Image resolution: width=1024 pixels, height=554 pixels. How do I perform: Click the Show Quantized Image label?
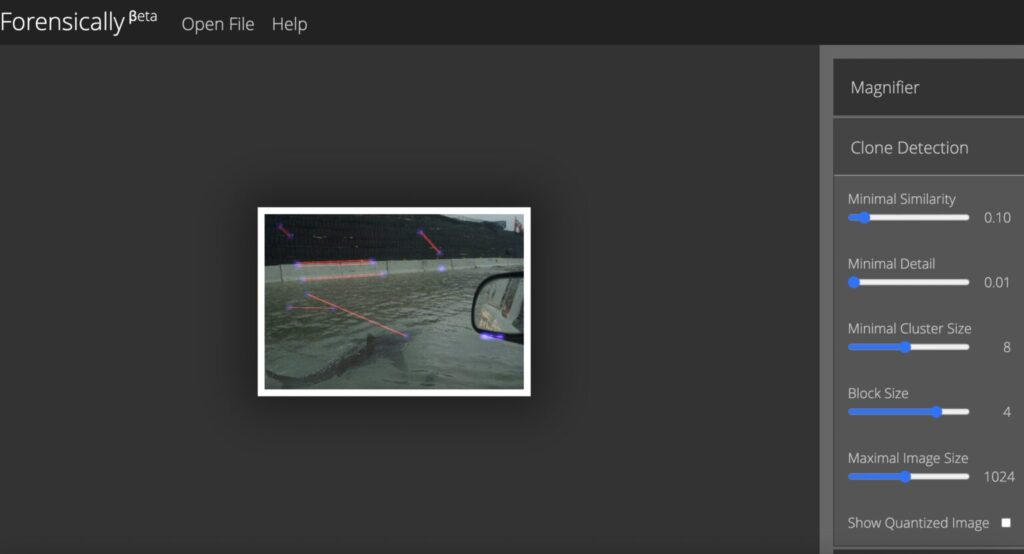click(x=918, y=523)
